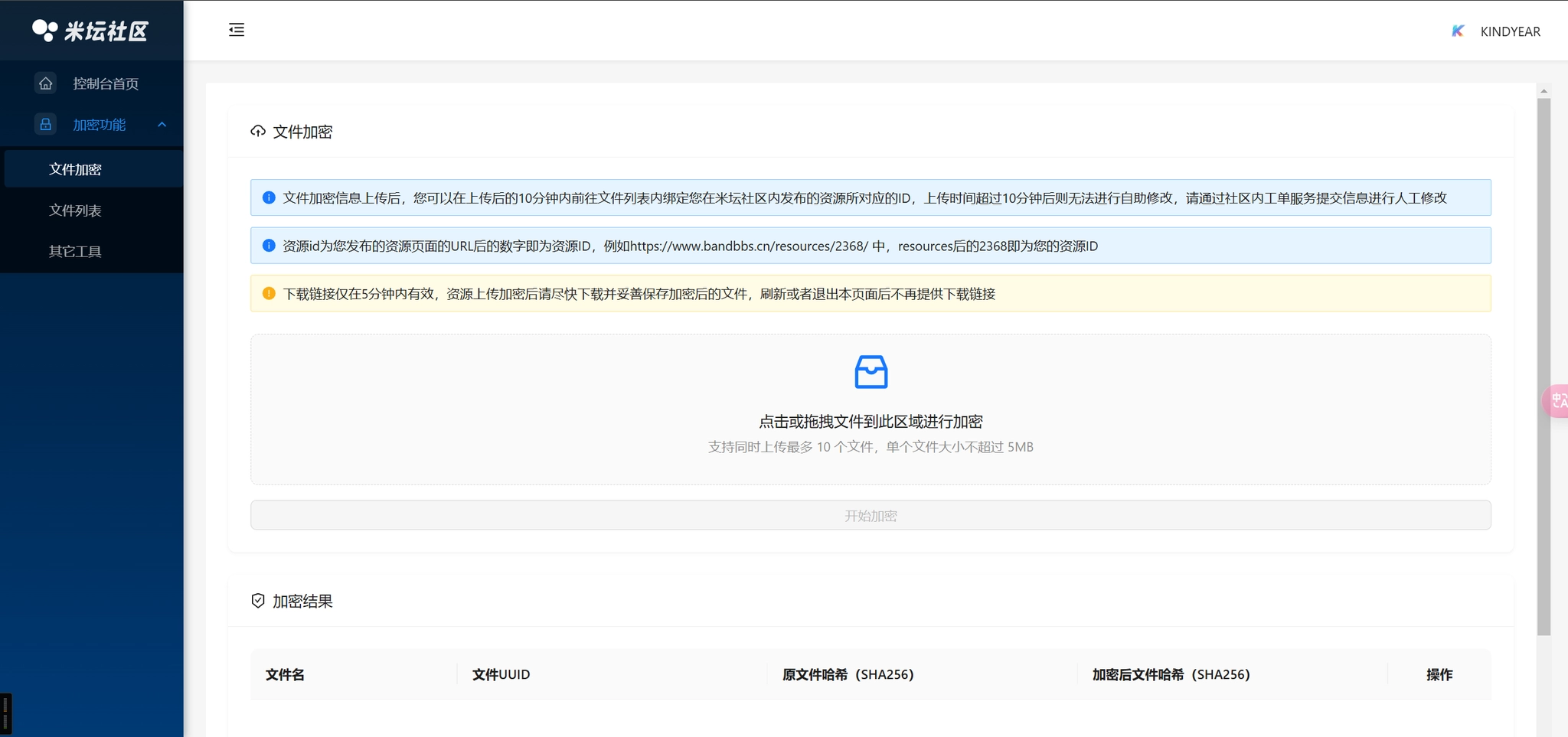Click the KINDYEAR avatar icon
Image resolution: width=1568 pixels, height=737 pixels.
1458,31
